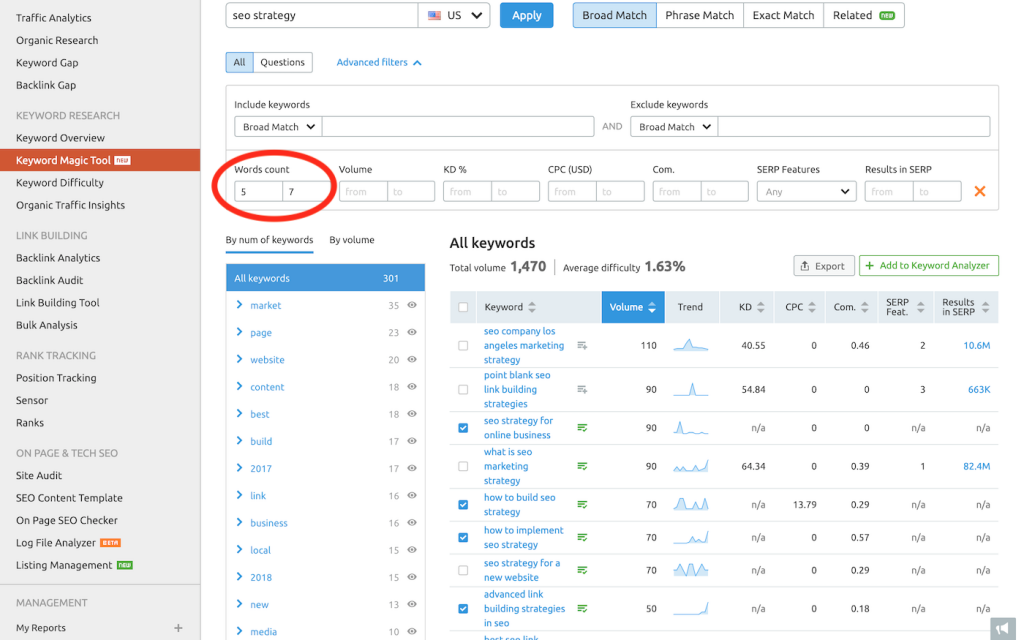Open Backlink Analytics in sidebar
Screen dimensions: 1024x640
point(58,258)
